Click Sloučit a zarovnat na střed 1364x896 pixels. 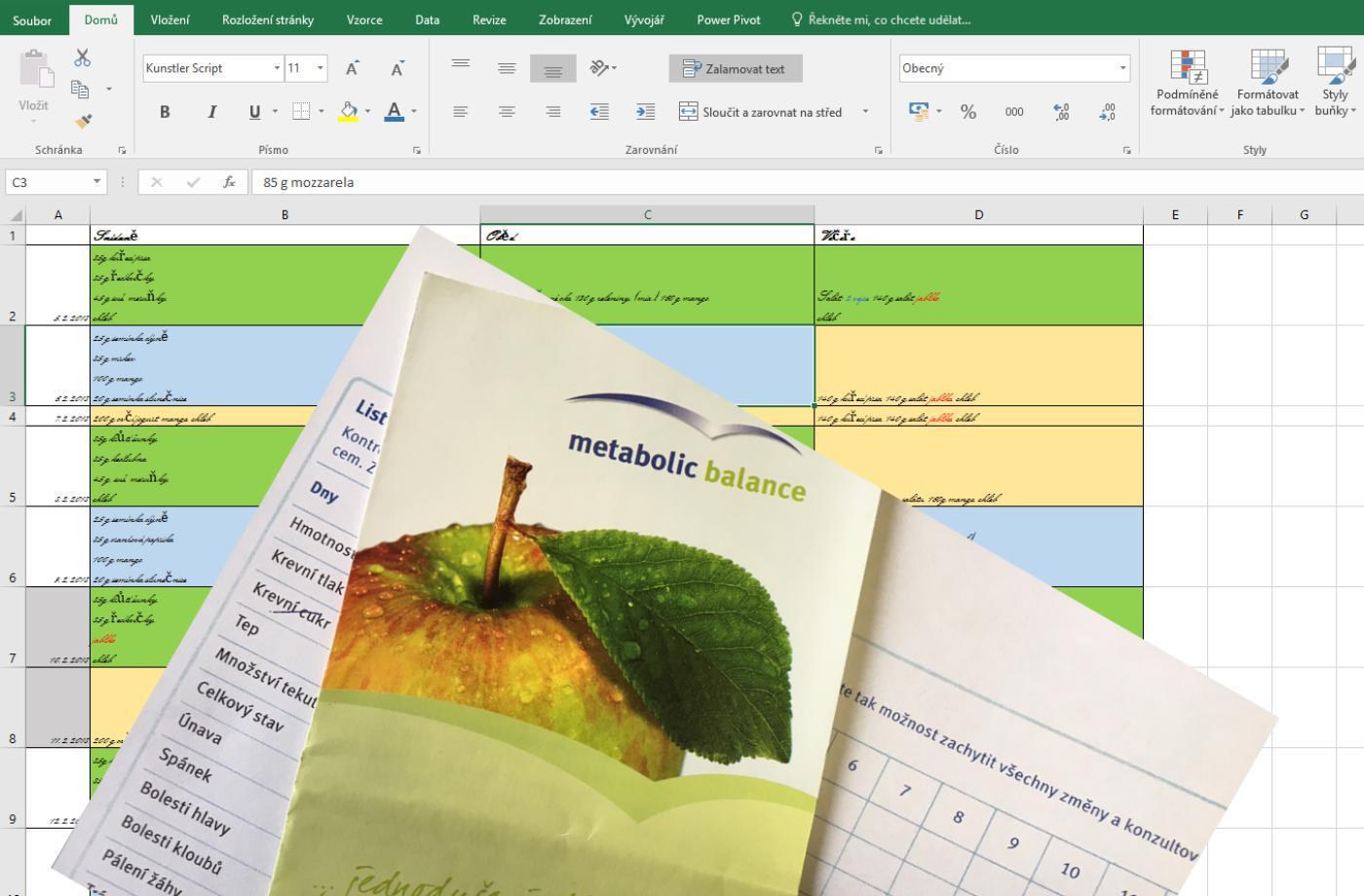[x=762, y=112]
